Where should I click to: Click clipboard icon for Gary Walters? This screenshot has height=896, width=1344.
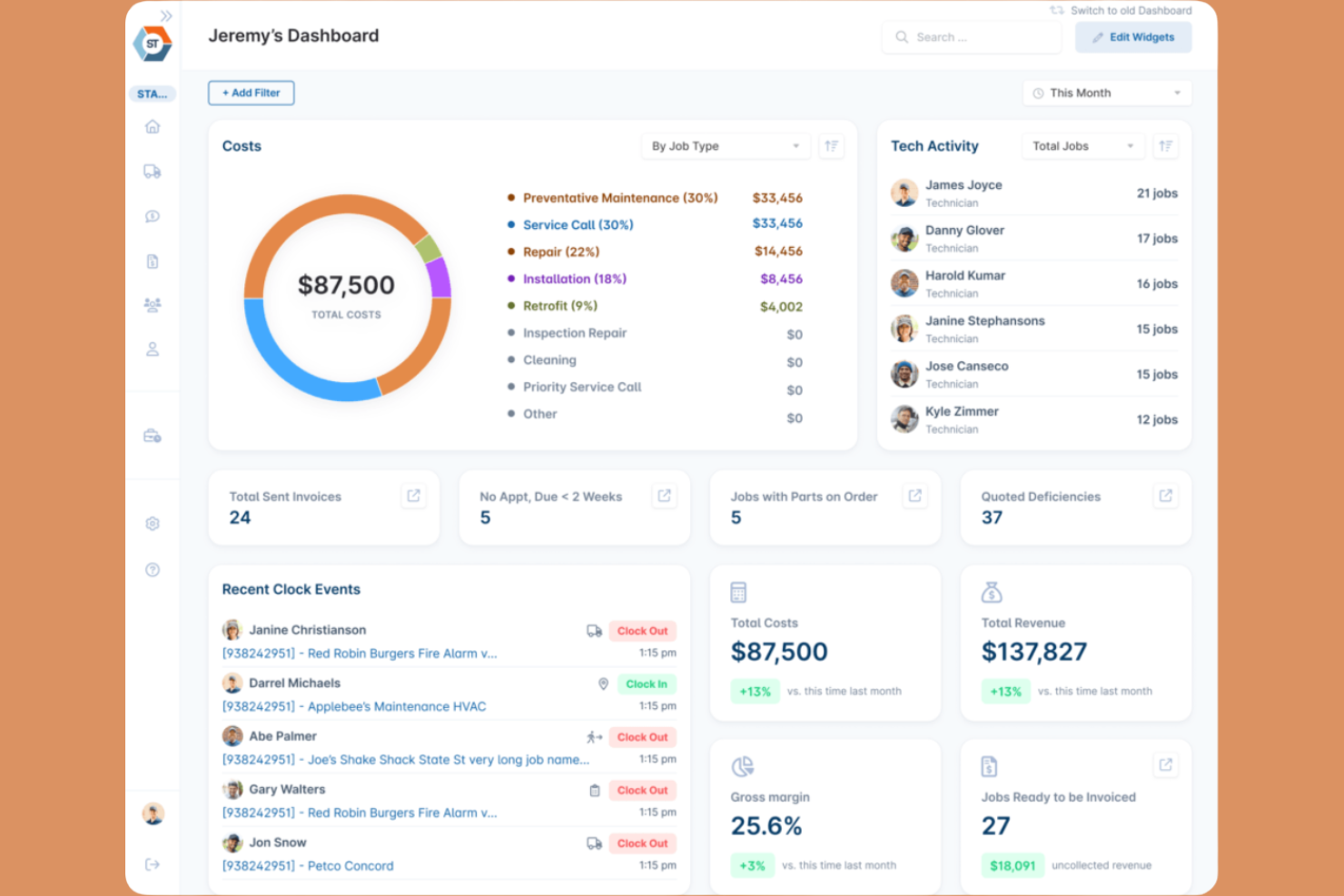point(595,790)
